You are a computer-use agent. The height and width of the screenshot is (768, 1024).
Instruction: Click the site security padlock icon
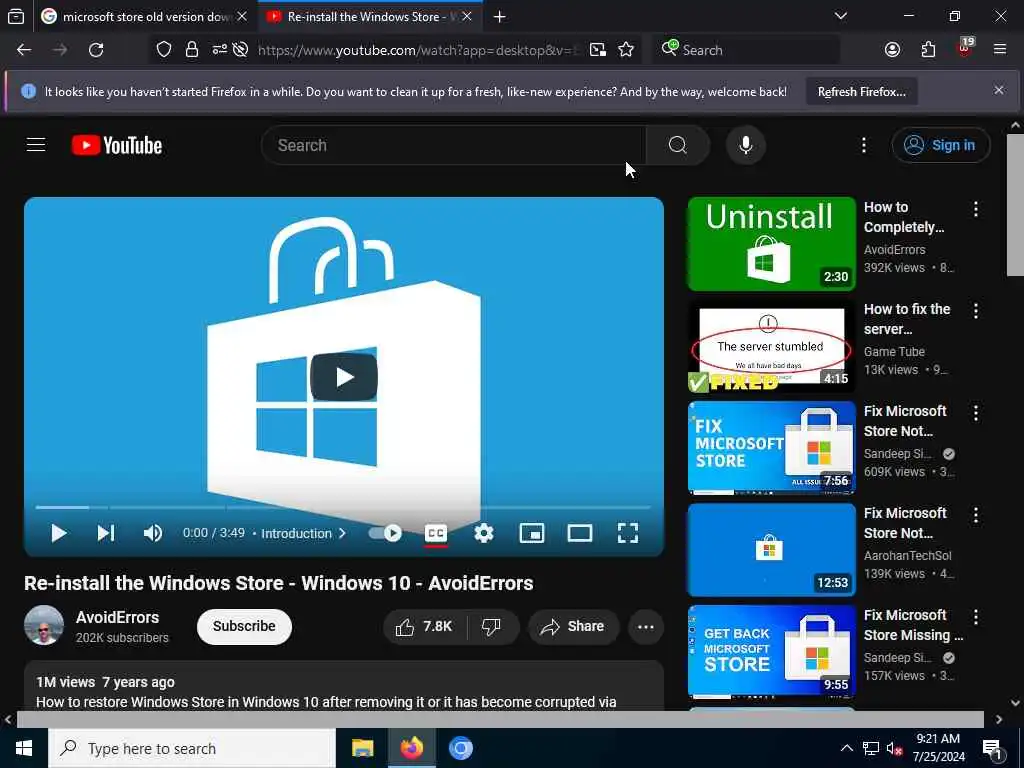point(191,50)
